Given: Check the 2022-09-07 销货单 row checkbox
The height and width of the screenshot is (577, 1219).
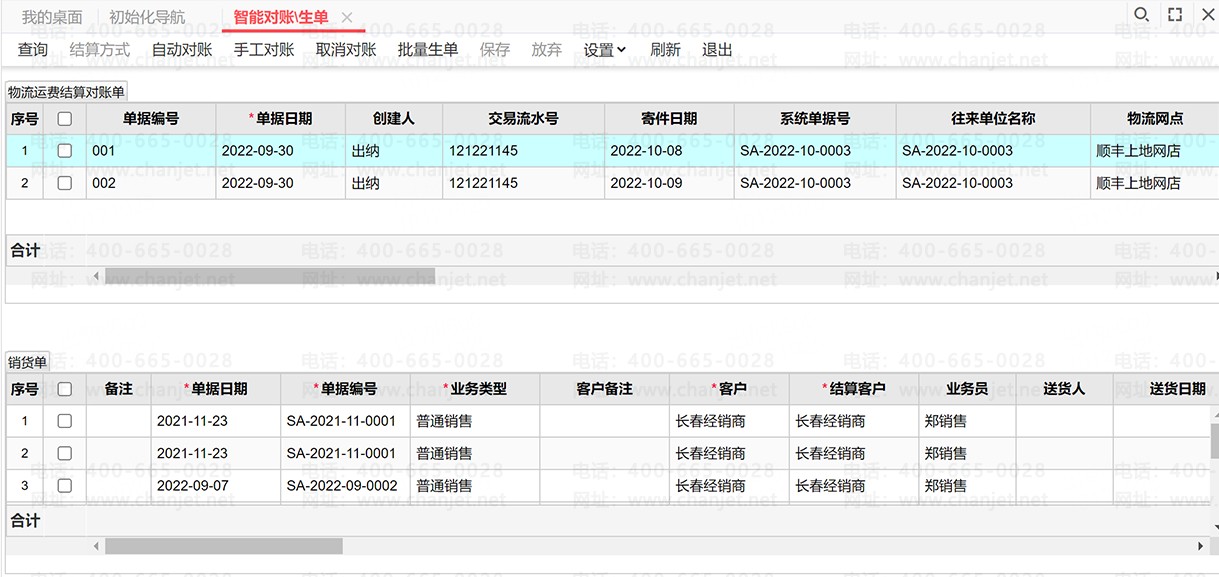Looking at the screenshot, I should click(65, 486).
